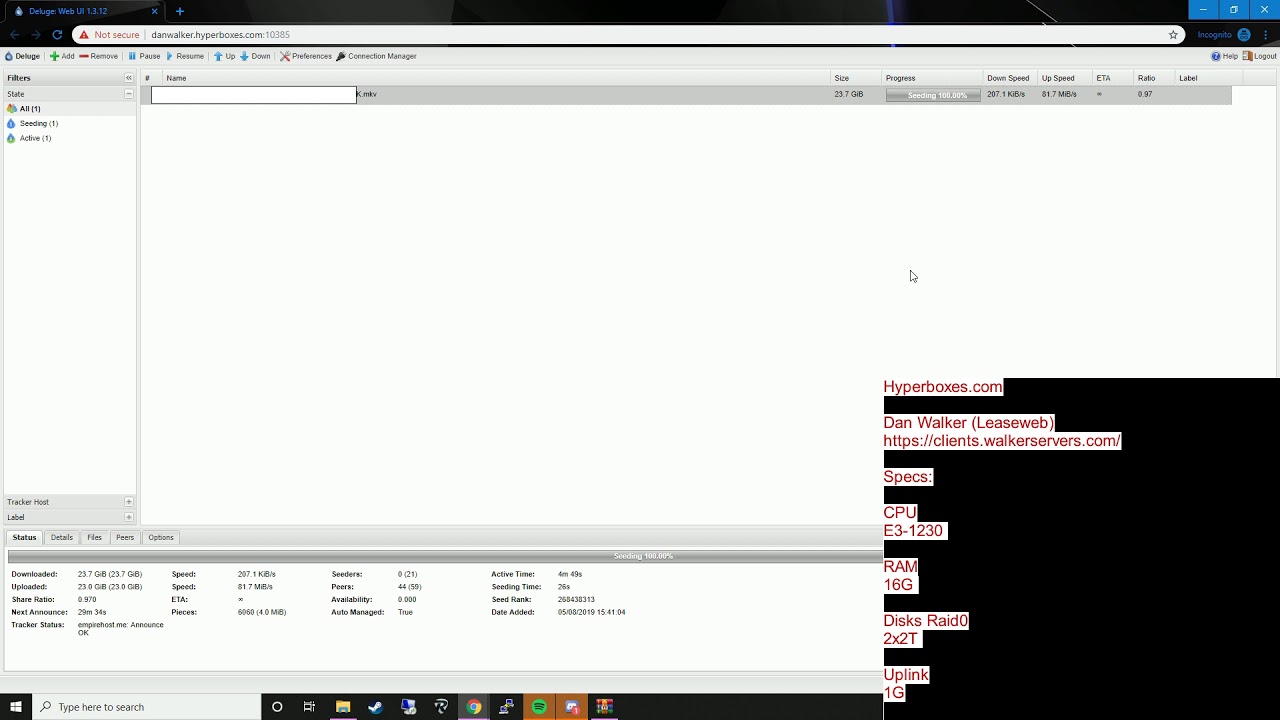This screenshot has height=720, width=1280.
Task: Expand the Tracker Host filter section
Action: click(x=128, y=502)
